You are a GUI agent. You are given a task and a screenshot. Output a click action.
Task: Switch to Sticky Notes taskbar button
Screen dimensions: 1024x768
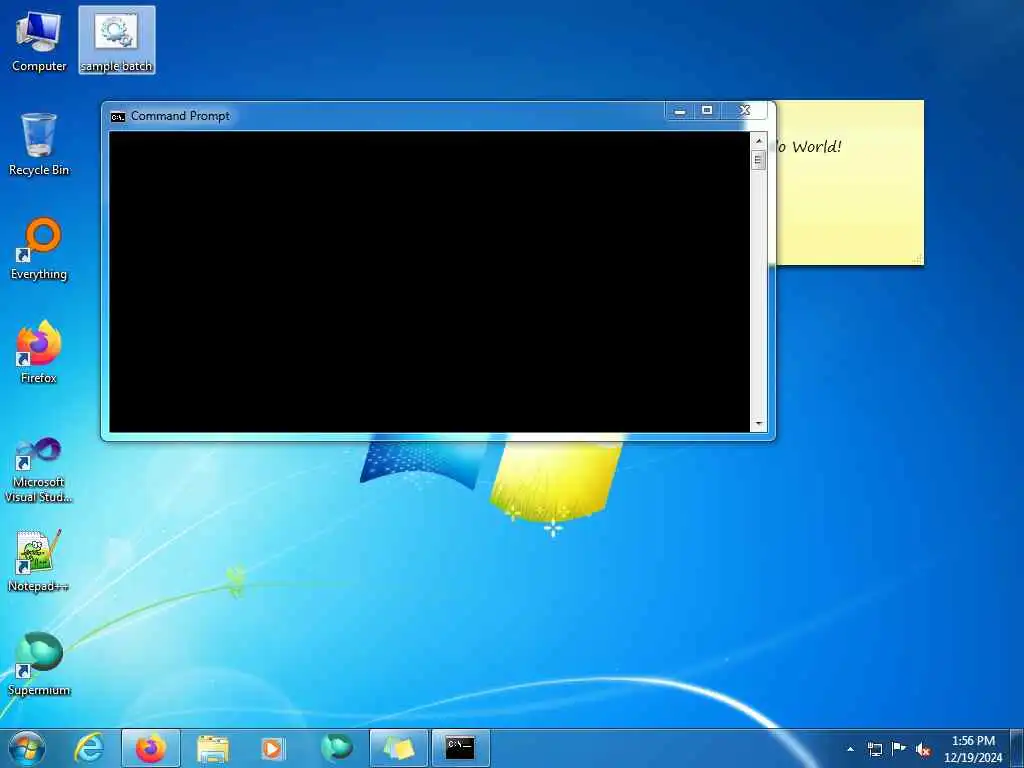click(x=398, y=748)
